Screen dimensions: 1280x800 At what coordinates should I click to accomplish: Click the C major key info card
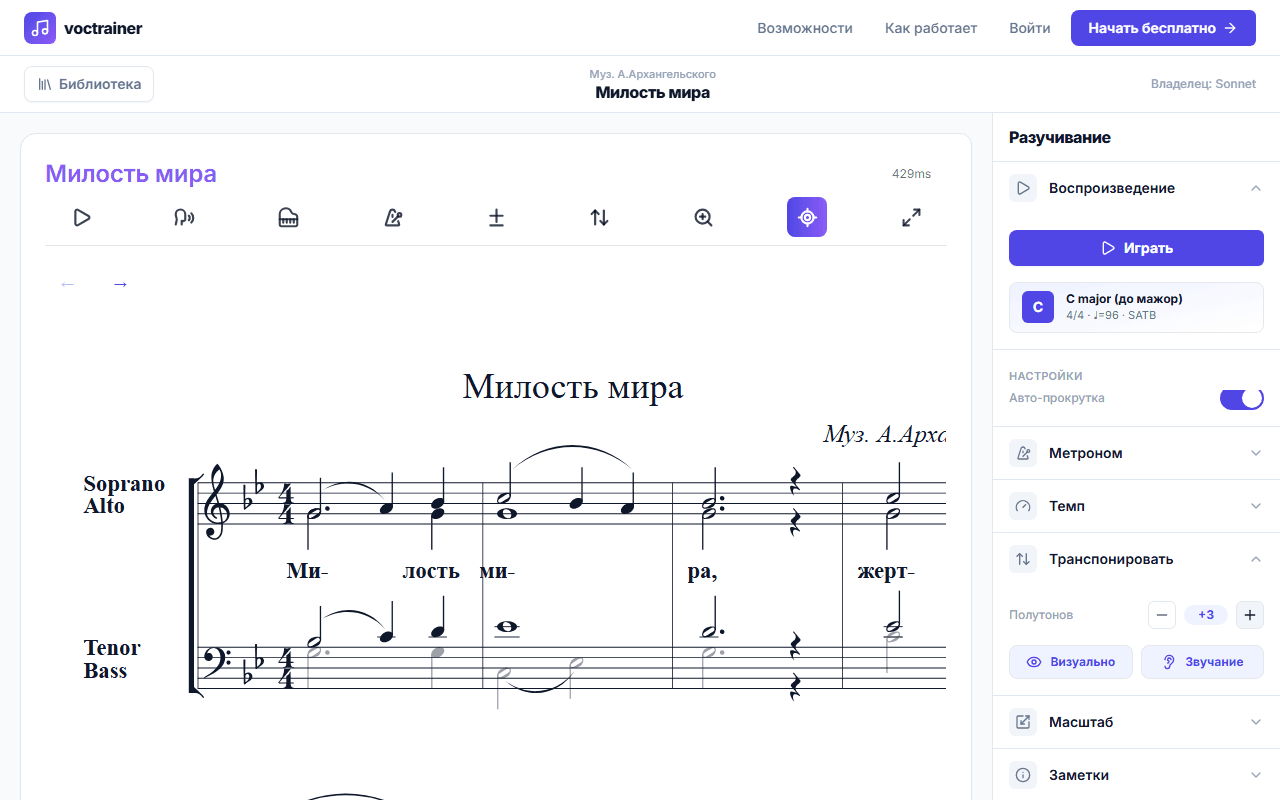coord(1136,307)
